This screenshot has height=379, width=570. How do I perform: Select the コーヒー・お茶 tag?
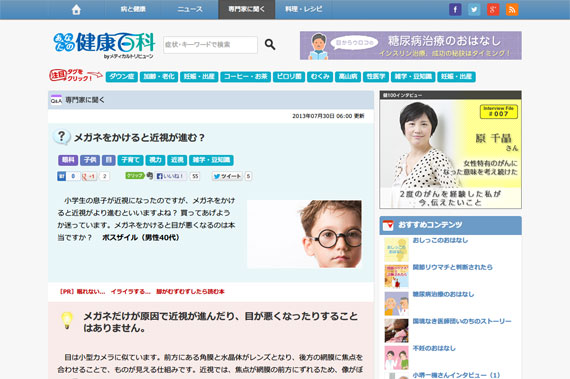coord(245,77)
